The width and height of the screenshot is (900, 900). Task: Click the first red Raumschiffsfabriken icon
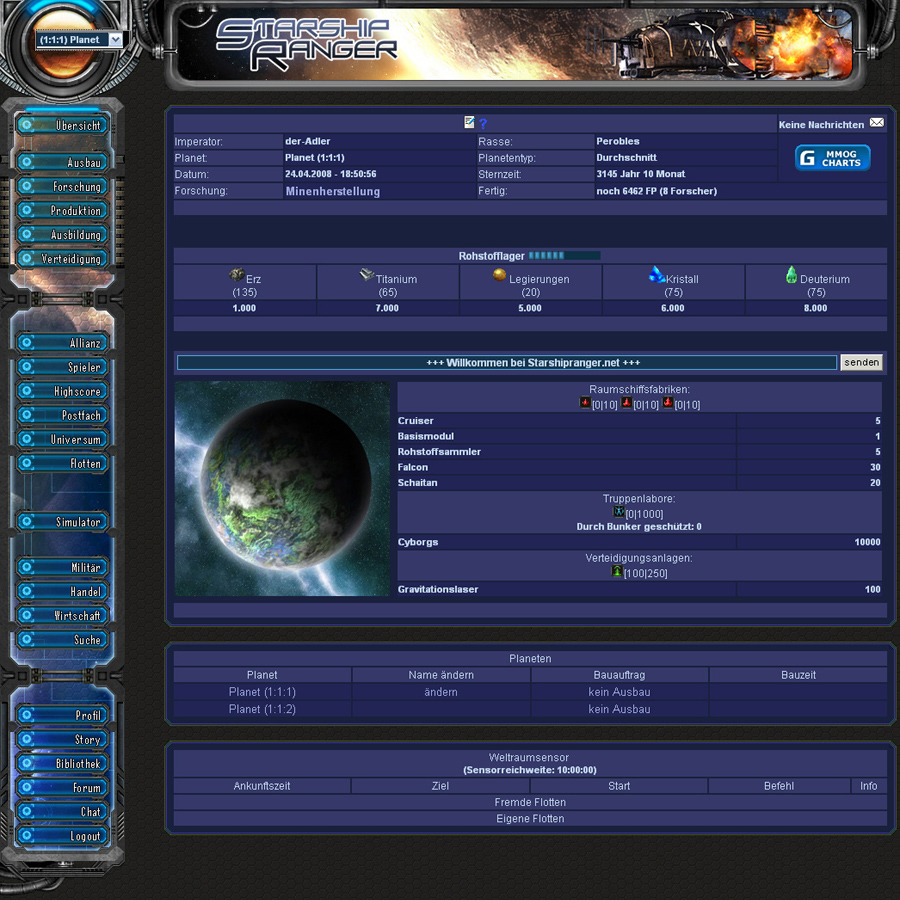585,403
